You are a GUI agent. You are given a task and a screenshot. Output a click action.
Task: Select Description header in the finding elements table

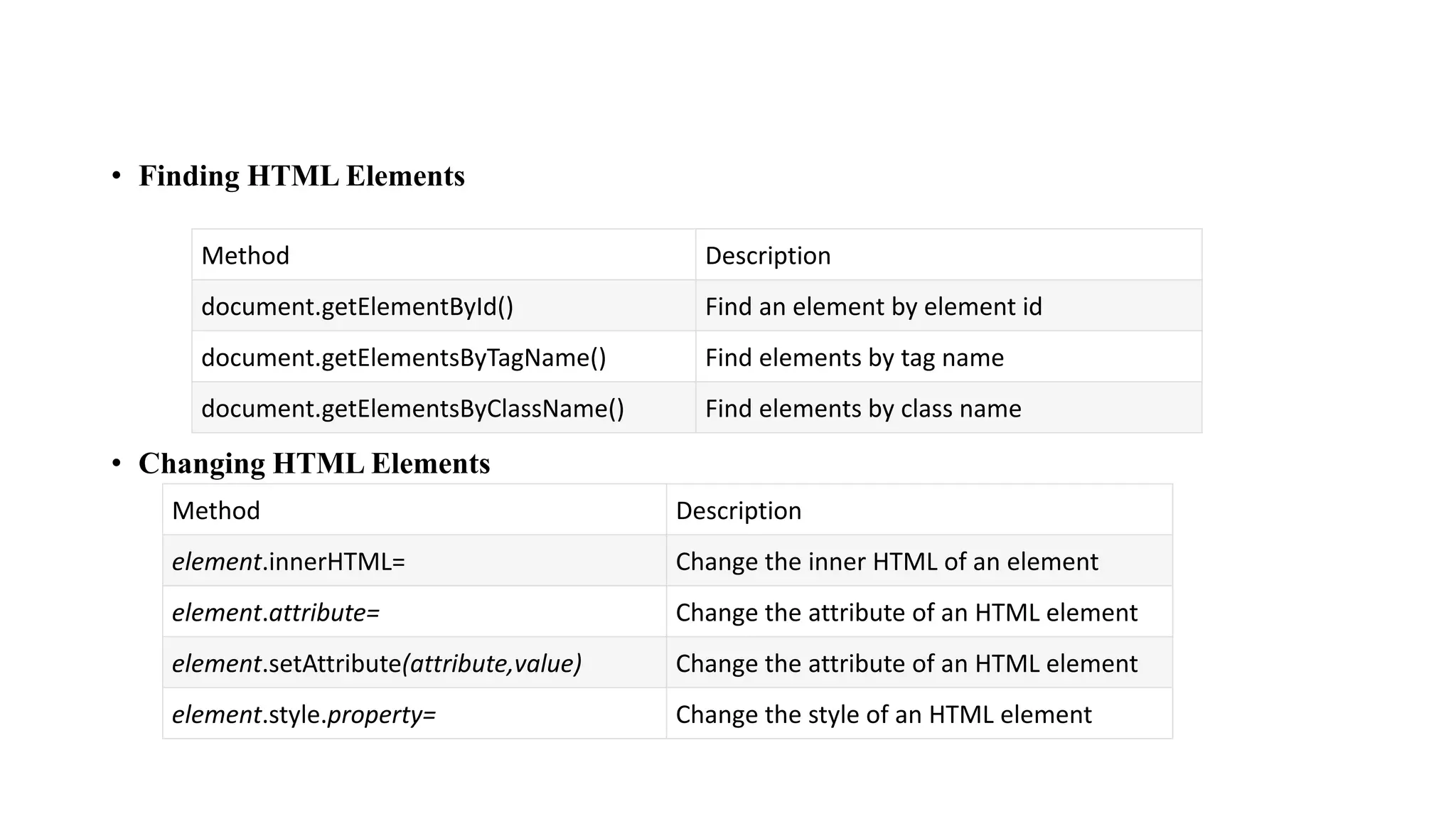click(768, 256)
